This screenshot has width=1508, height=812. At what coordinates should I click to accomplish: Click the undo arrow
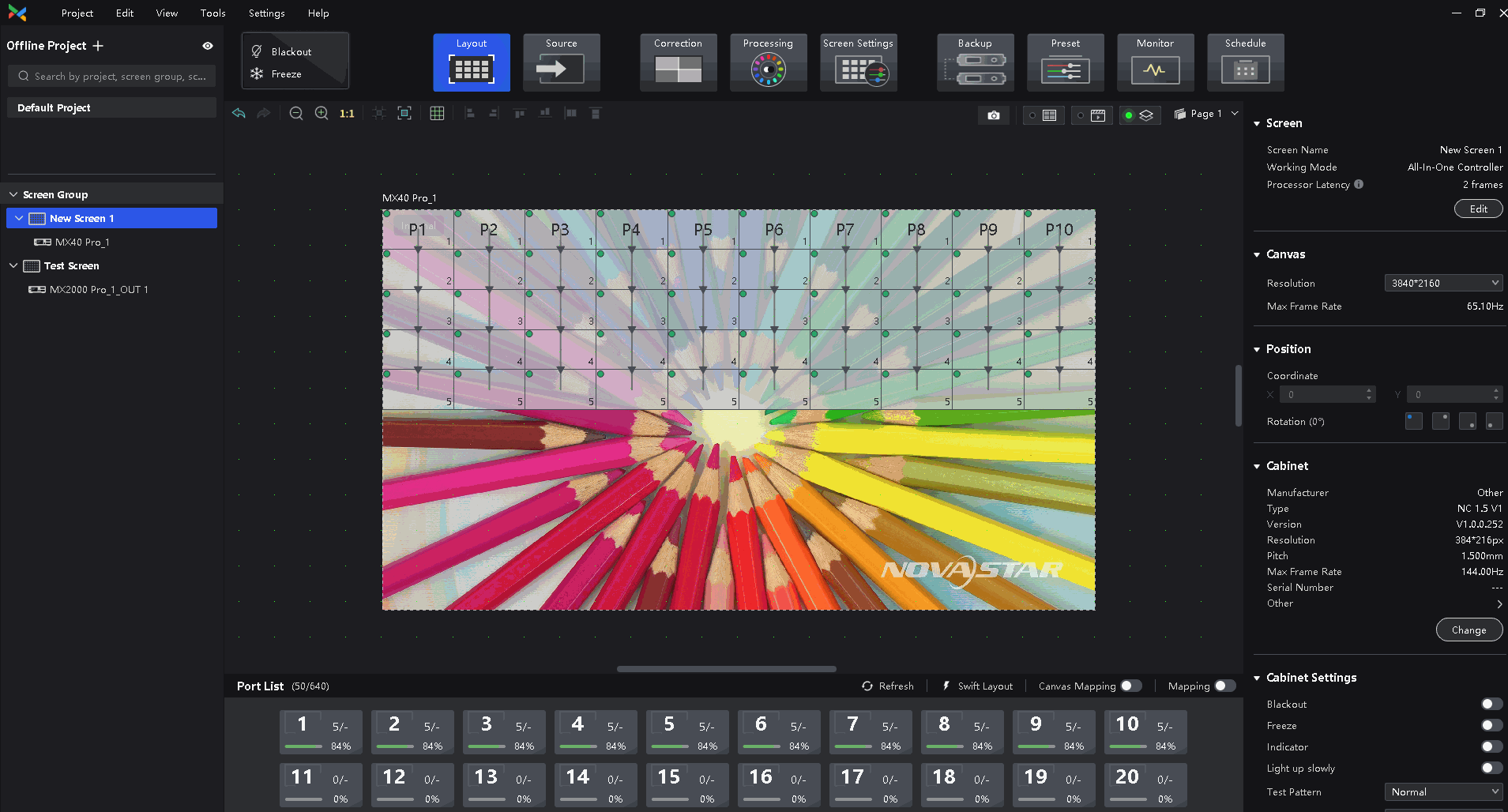pyautogui.click(x=239, y=113)
